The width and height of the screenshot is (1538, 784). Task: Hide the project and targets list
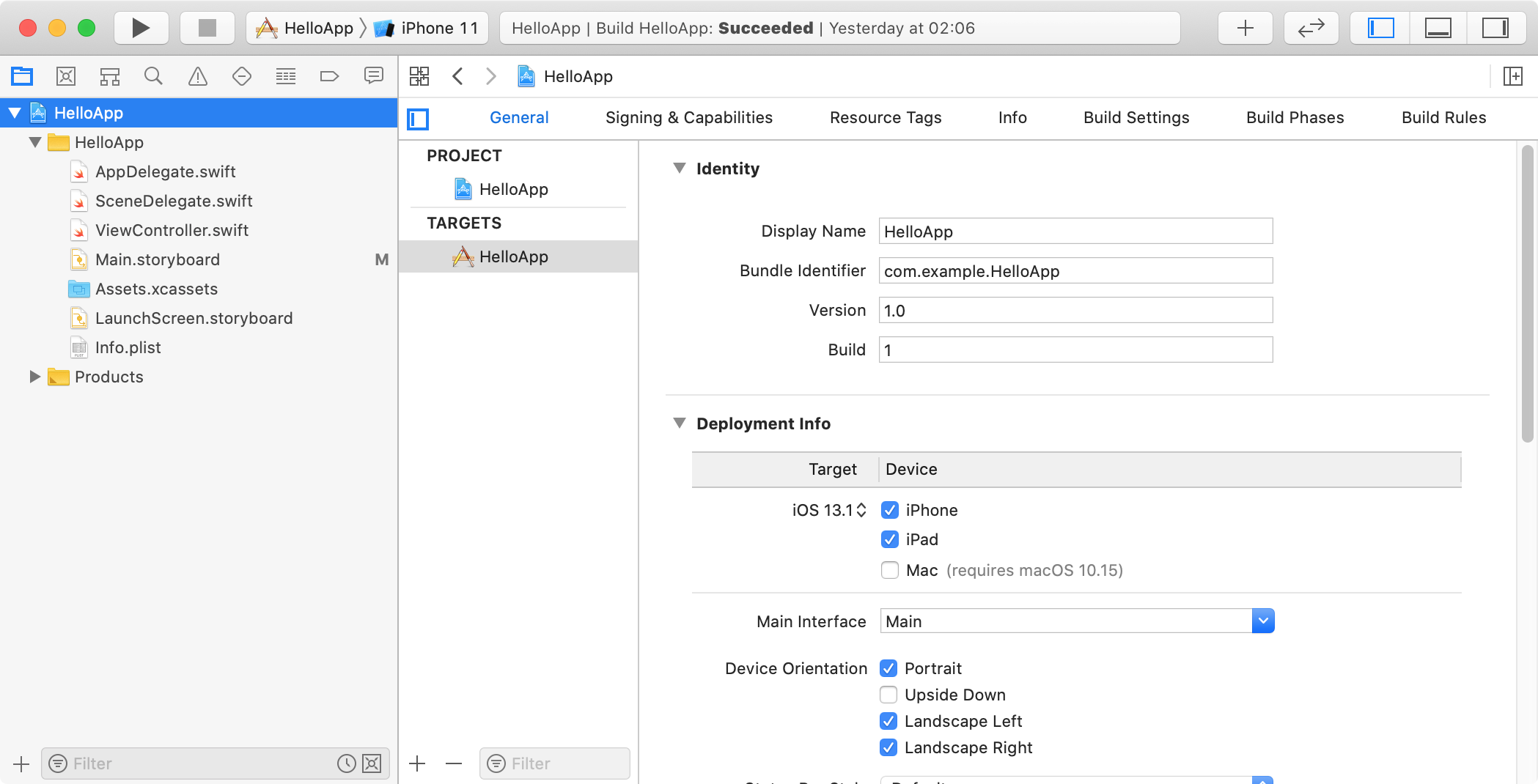418,119
